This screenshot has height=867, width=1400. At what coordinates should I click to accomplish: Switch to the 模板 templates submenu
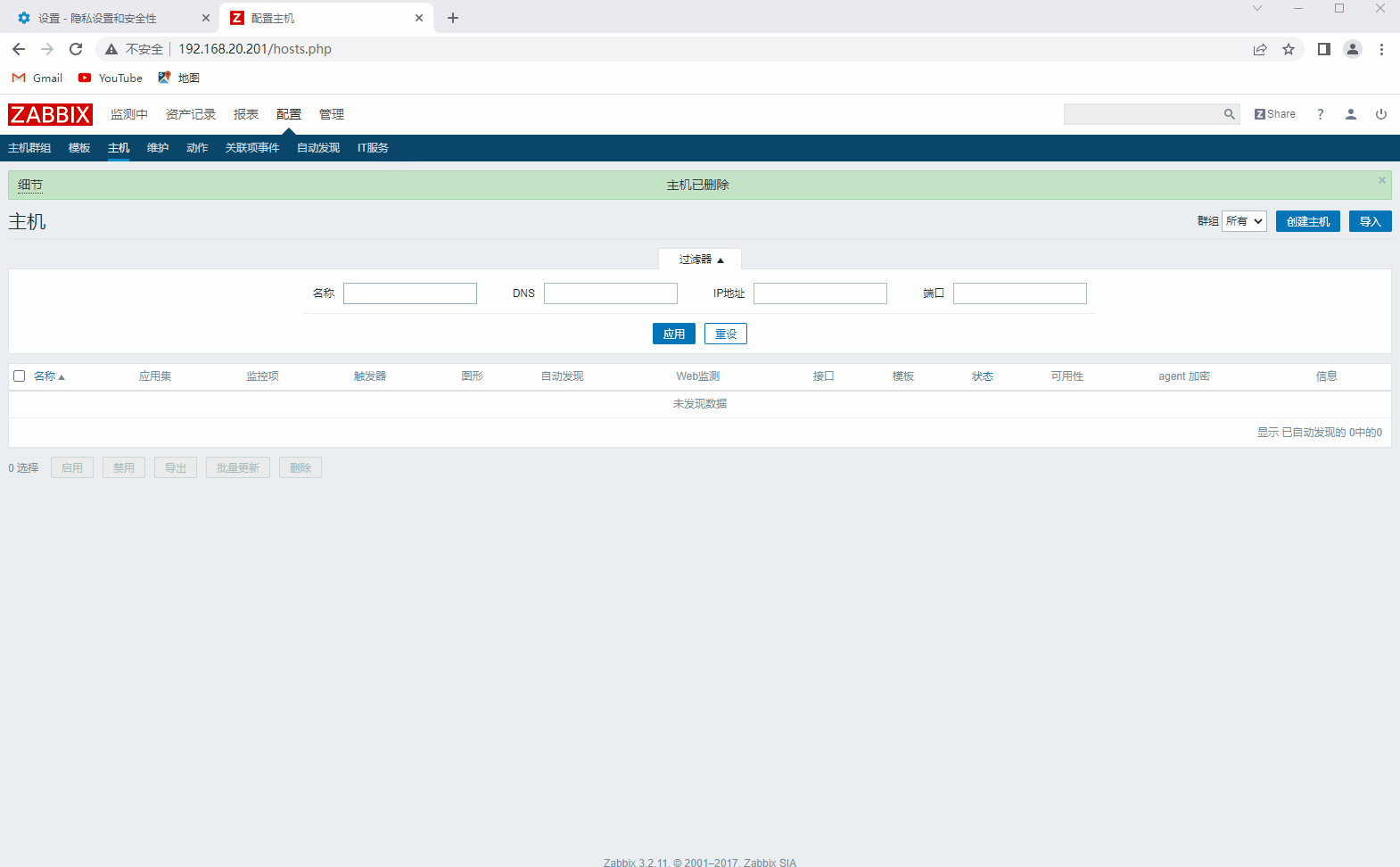tap(79, 148)
